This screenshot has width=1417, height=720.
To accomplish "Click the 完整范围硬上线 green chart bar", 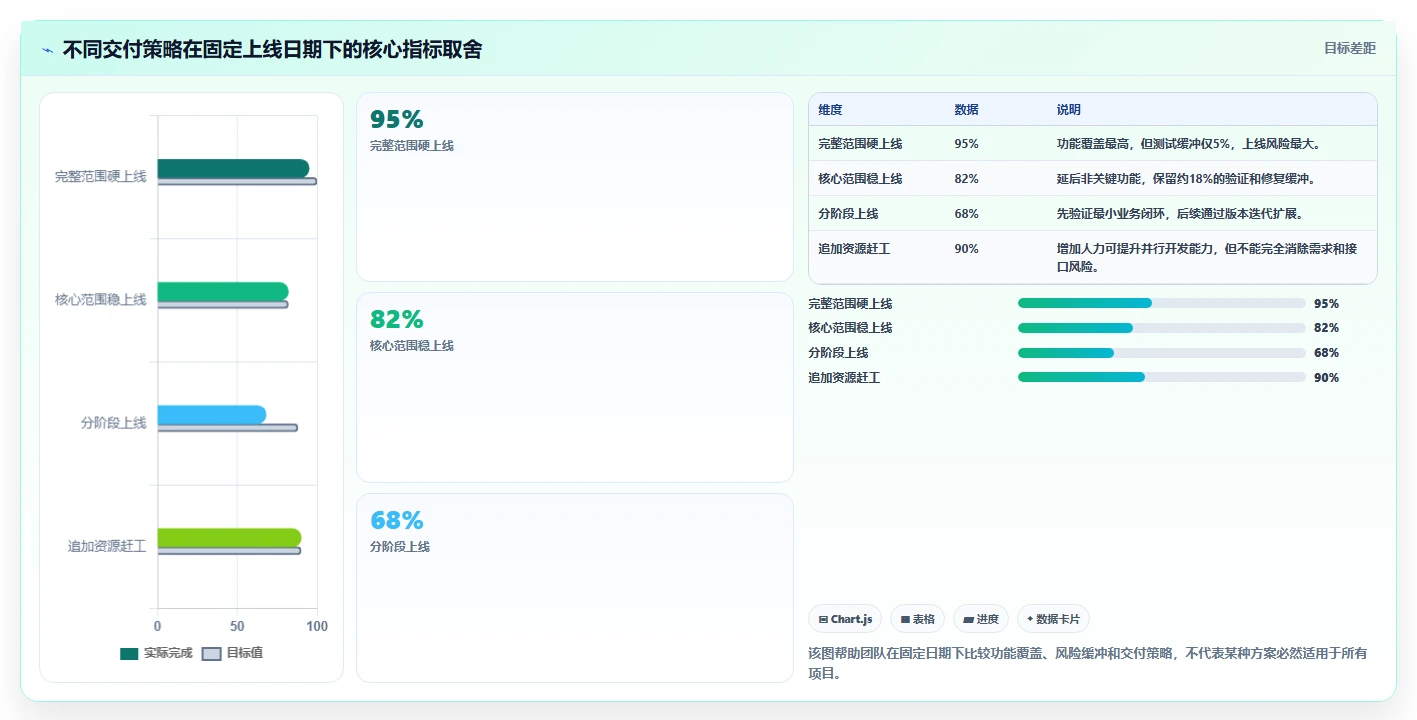I will pos(233,168).
